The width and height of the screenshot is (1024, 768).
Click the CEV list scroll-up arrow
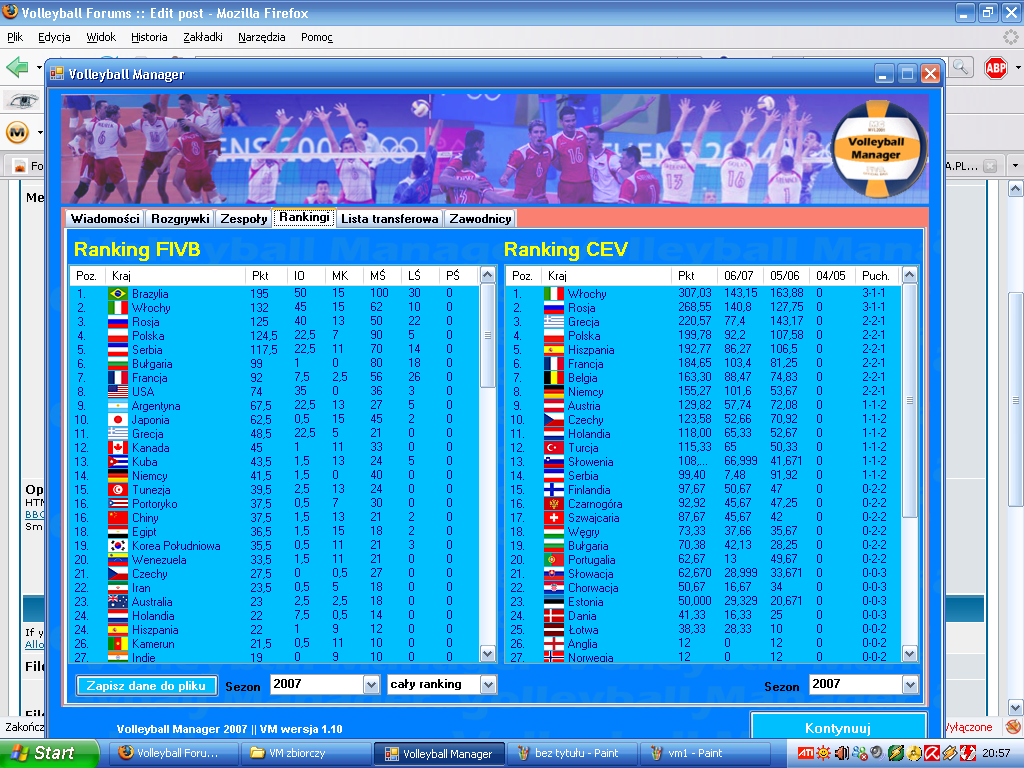pos(910,275)
